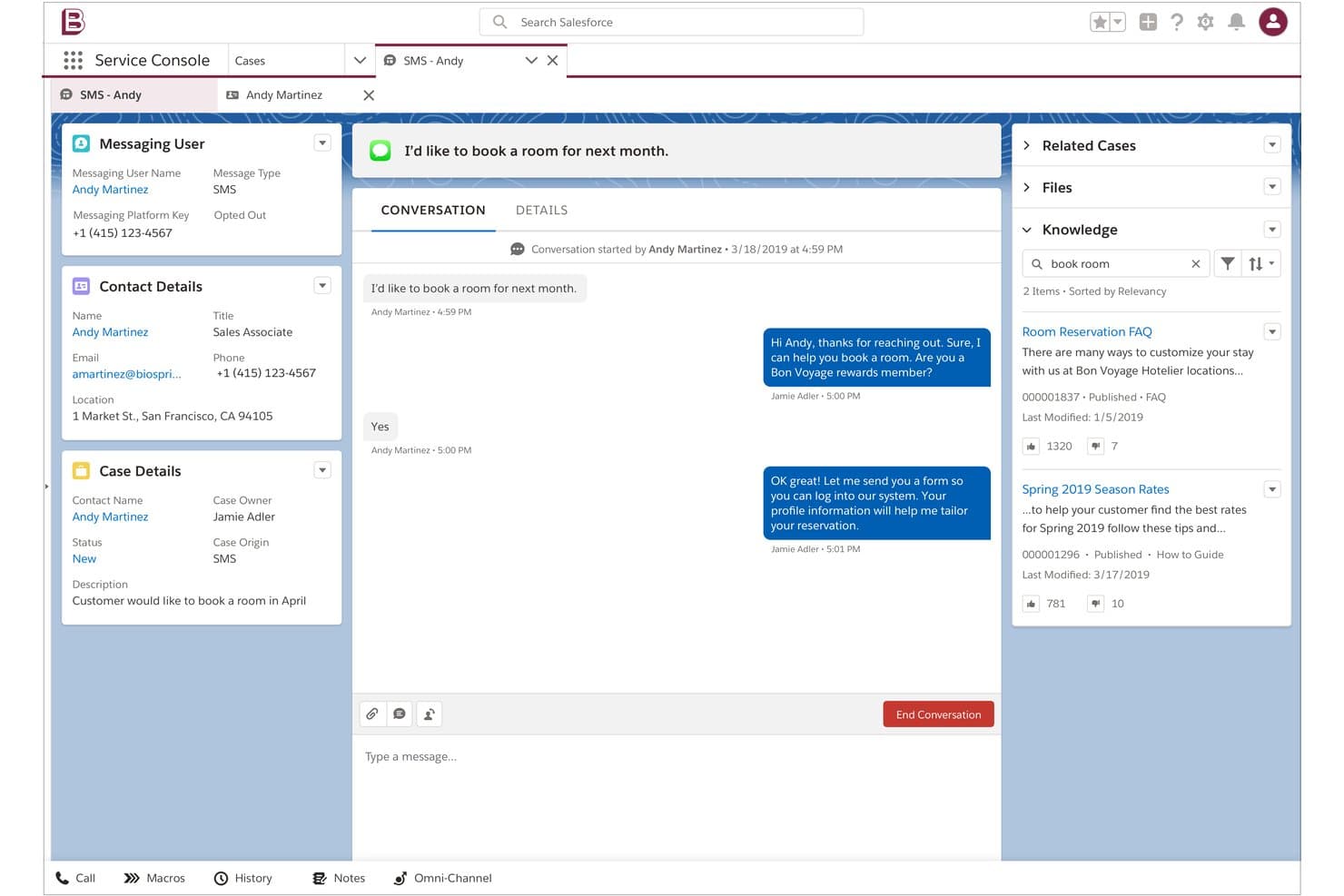Thumbs down the Room Reservation FAQ article
The image size is (1344, 896).
point(1096,446)
